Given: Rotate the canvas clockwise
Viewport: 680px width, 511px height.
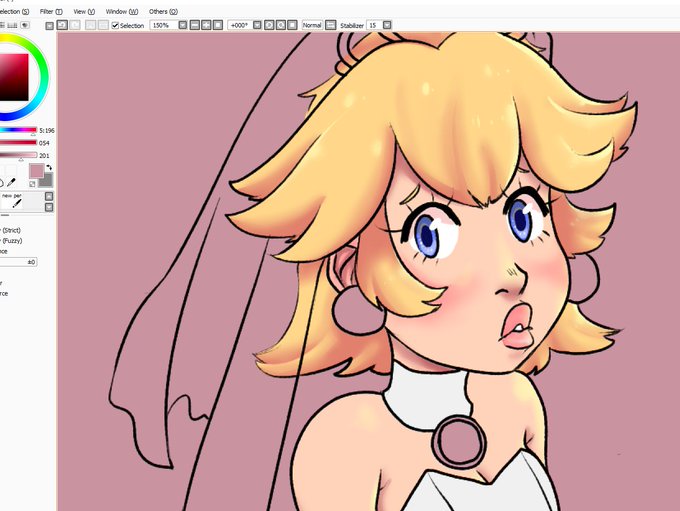Looking at the screenshot, I should (x=281, y=25).
